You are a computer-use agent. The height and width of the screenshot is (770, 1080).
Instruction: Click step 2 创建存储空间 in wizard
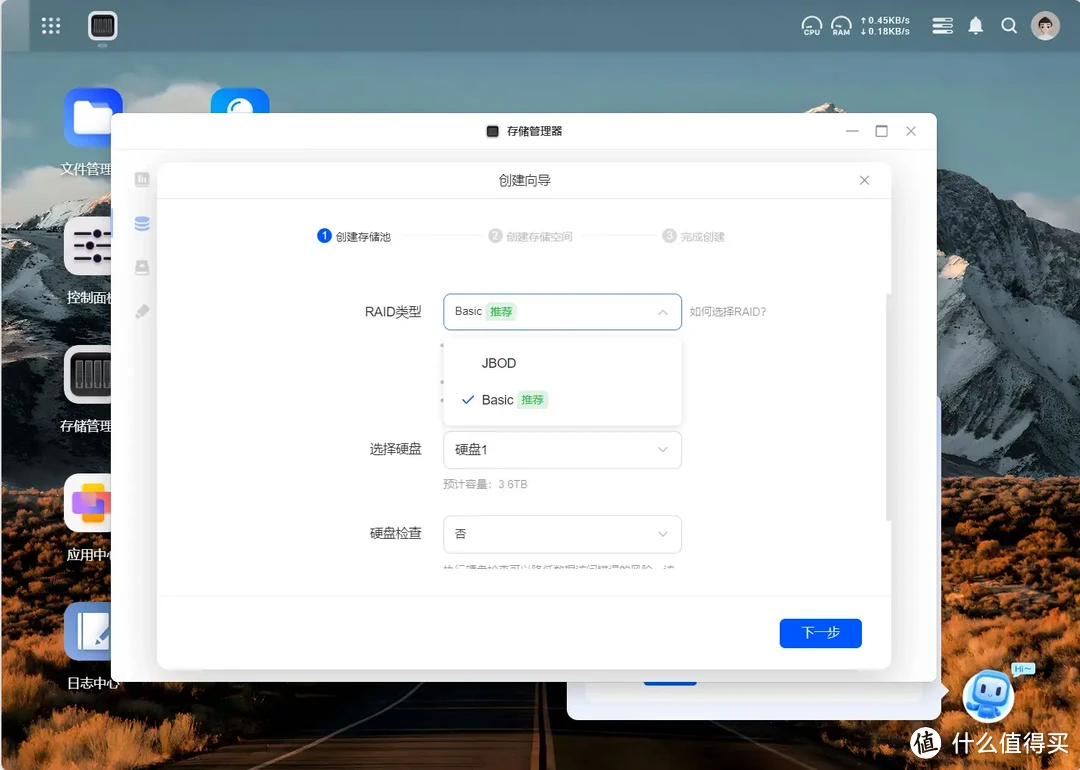tap(530, 236)
